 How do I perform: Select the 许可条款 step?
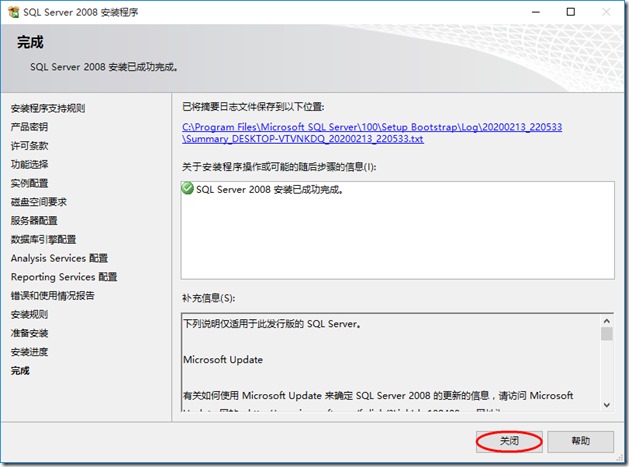coord(29,146)
